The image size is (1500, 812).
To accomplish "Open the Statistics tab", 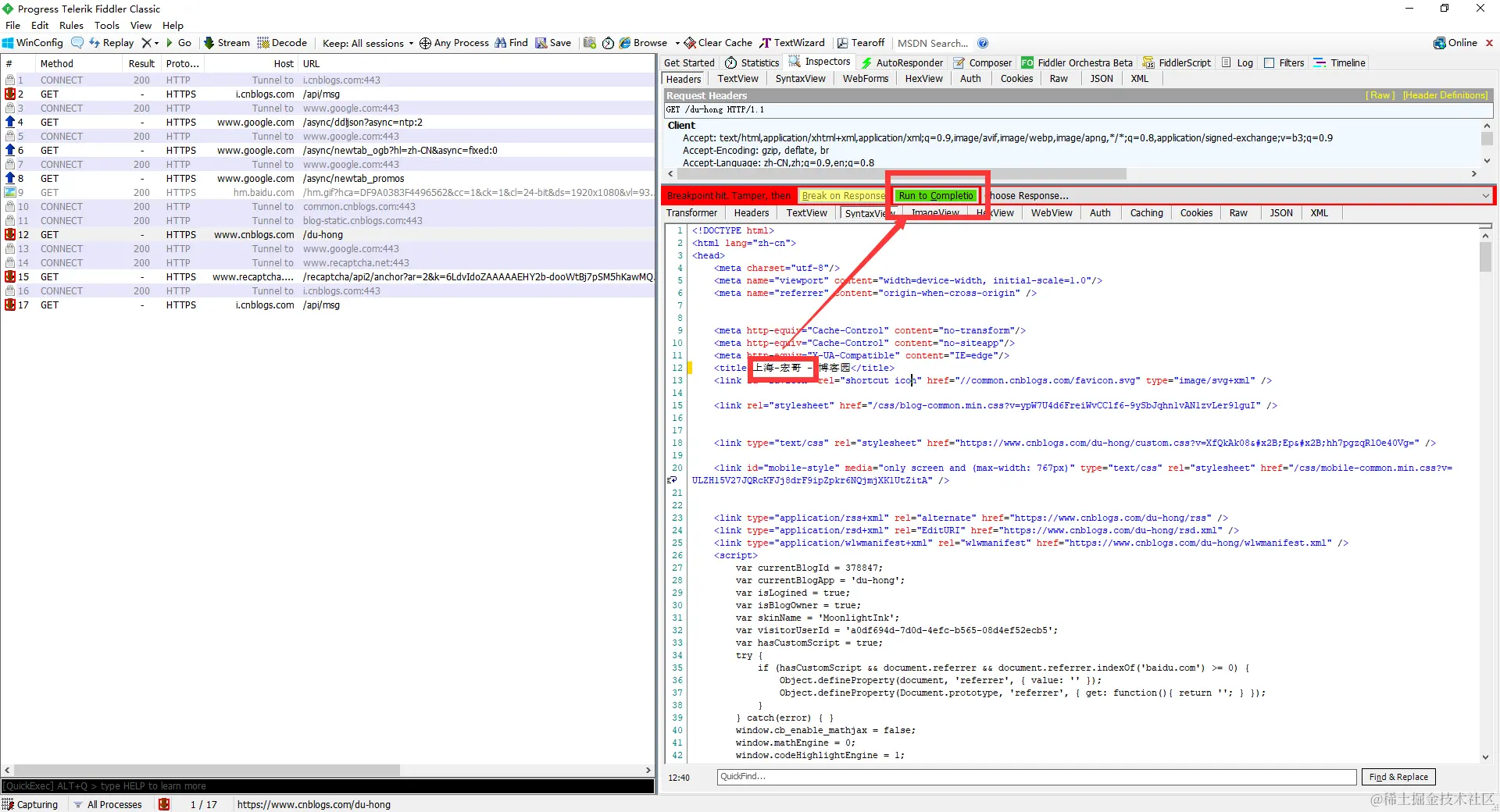I will (x=752, y=63).
